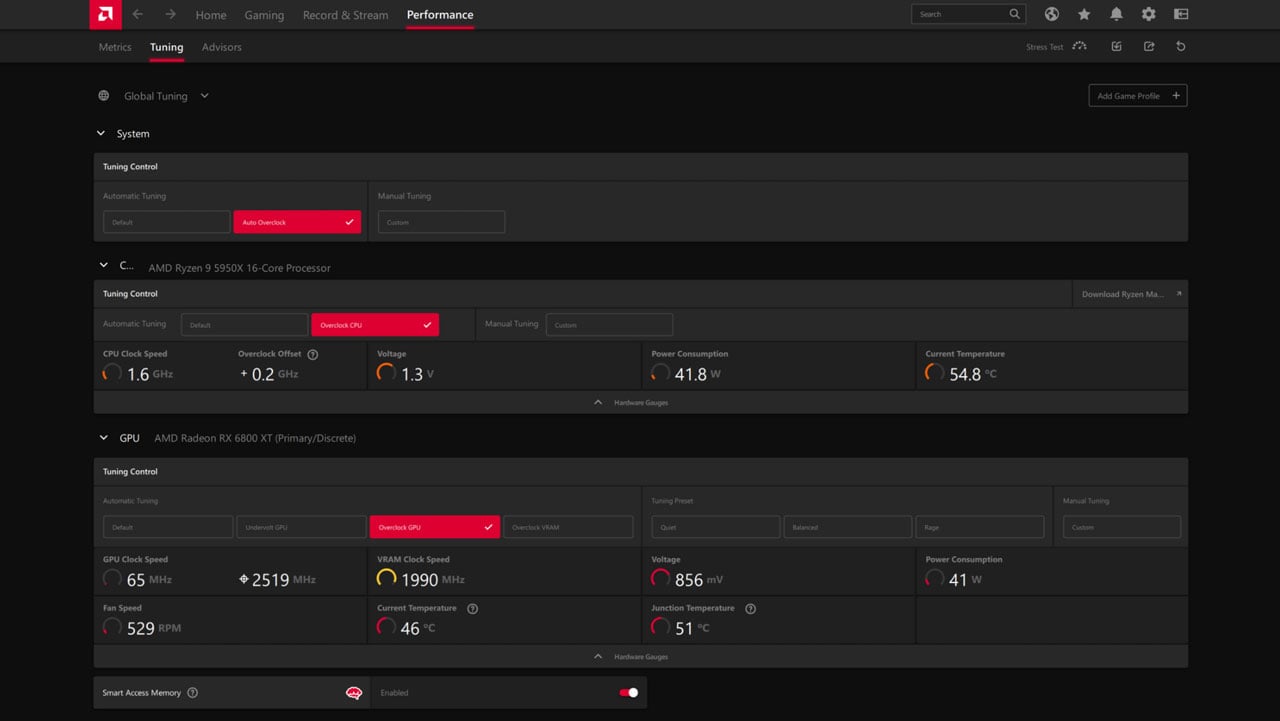Viewport: 1280px width, 721px height.
Task: Open the Gaming menu
Action: (264, 15)
